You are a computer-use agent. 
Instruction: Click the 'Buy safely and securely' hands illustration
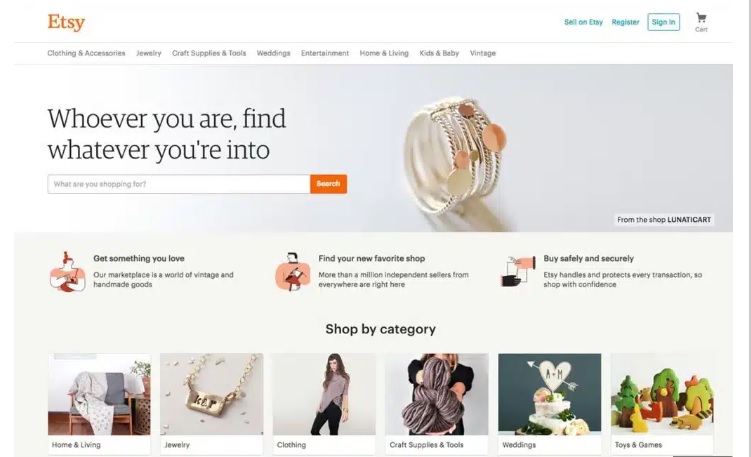point(518,272)
